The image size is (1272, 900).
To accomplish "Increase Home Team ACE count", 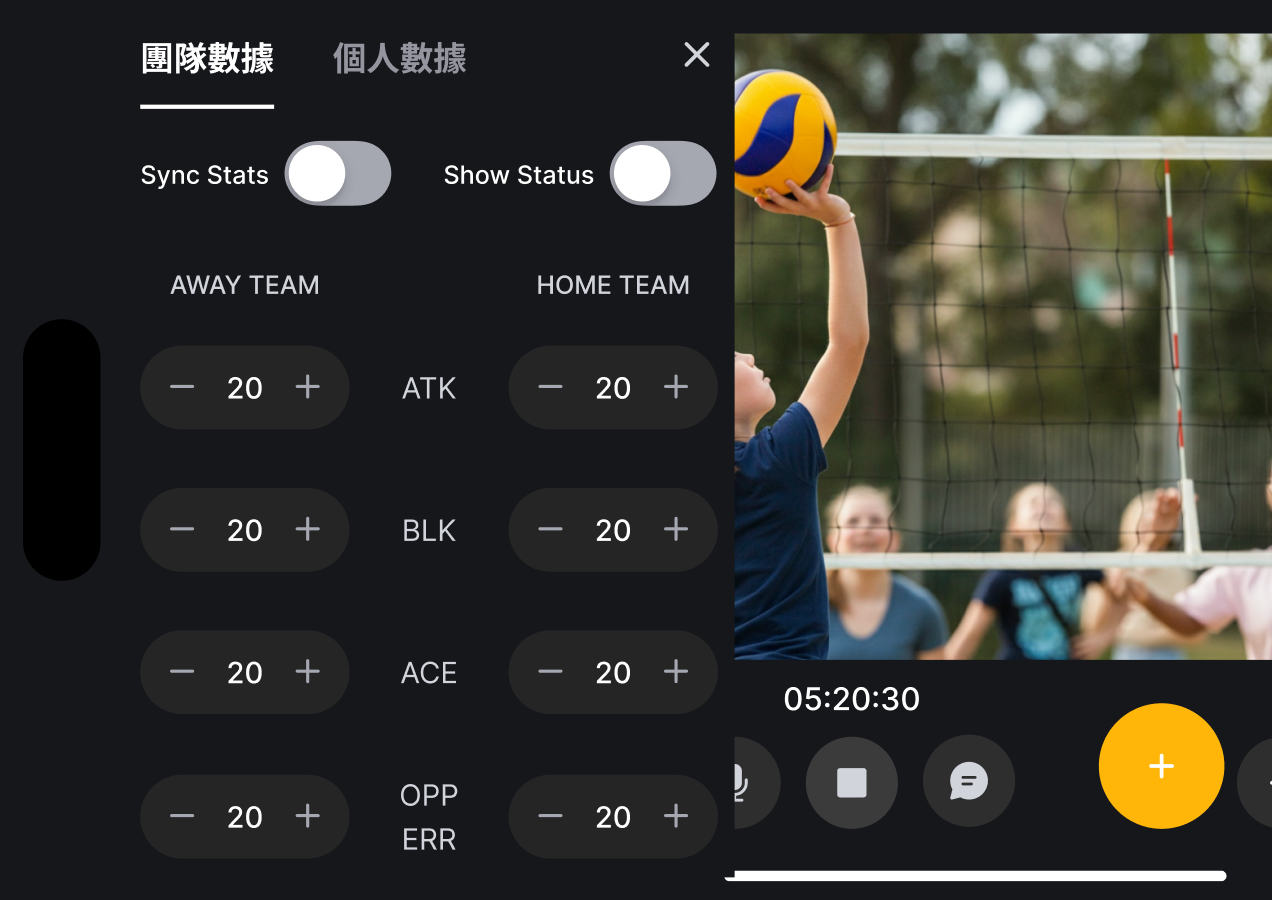I will [x=676, y=671].
